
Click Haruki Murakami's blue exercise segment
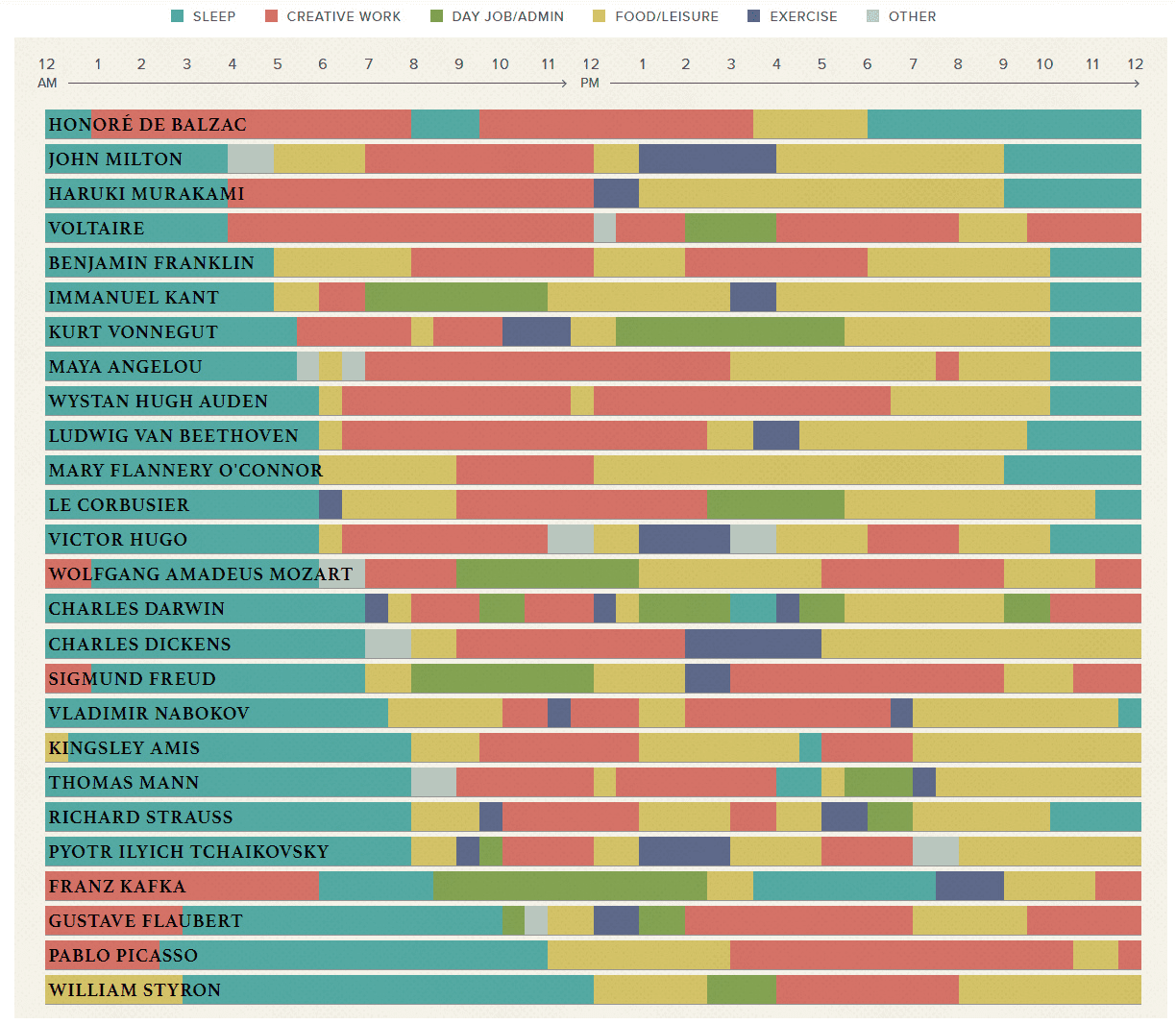[x=616, y=194]
